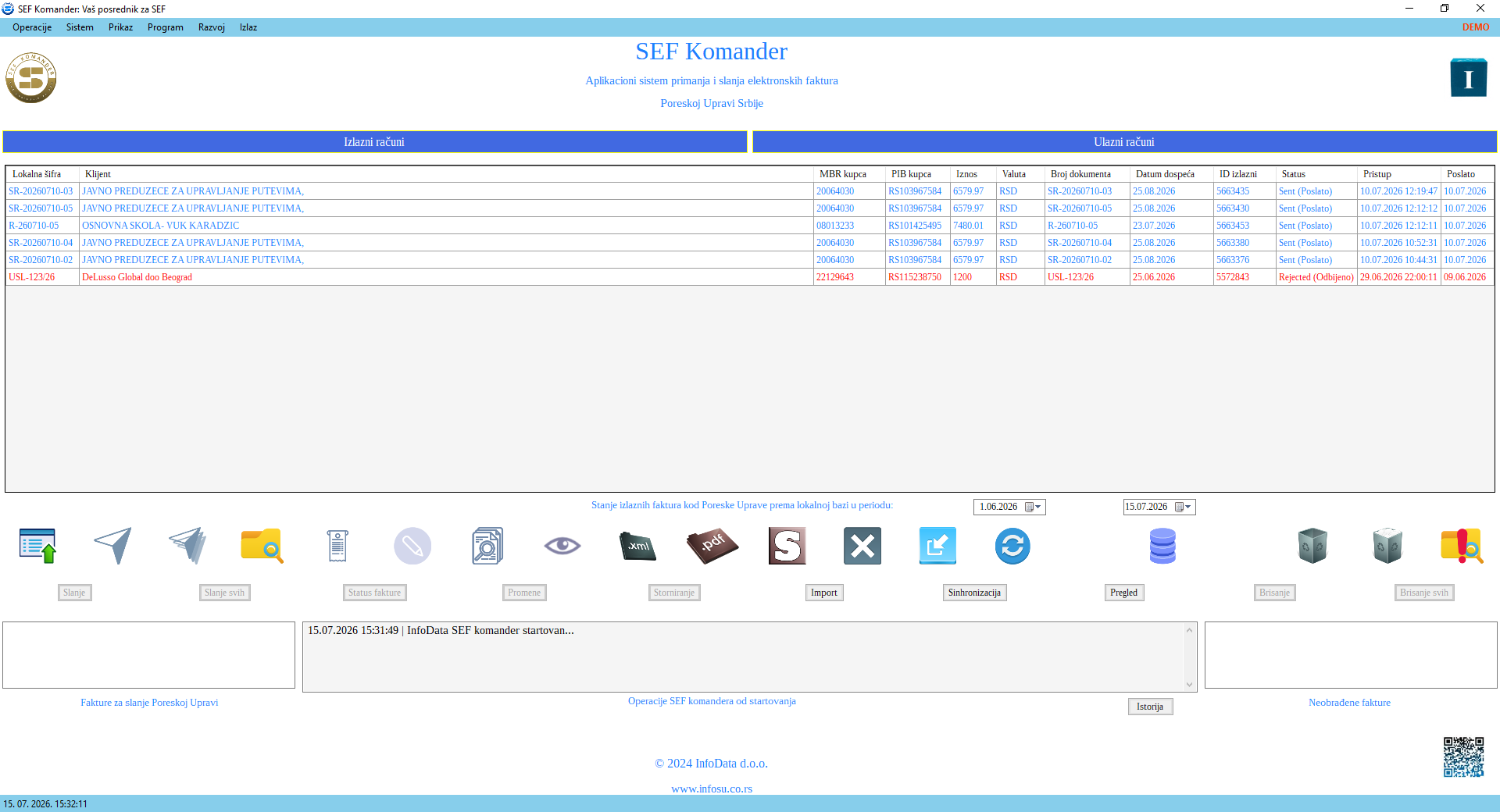Click the circular sync arrows icon
Image resolution: width=1500 pixels, height=812 pixels.
tap(1012, 546)
